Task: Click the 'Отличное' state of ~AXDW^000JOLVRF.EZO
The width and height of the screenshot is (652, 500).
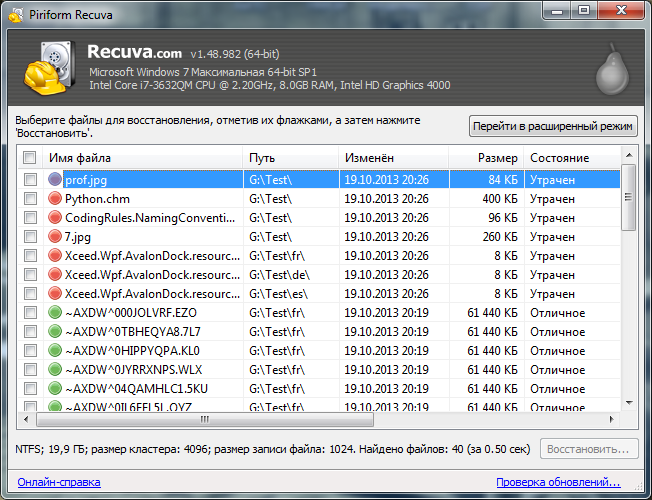Action: click(x=558, y=313)
